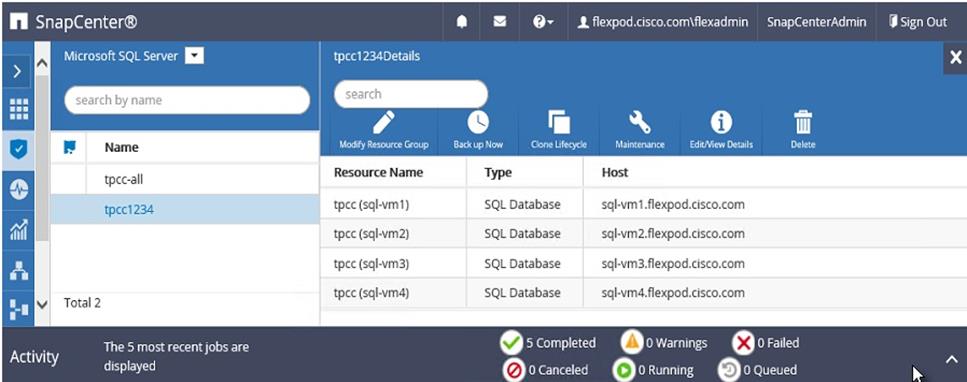Expand the left navigation sidebar arrow
The height and width of the screenshot is (382, 967).
point(17,72)
